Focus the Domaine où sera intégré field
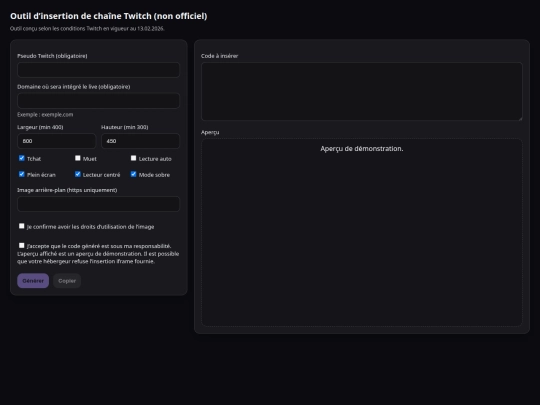The width and height of the screenshot is (540, 405). [x=98, y=101]
